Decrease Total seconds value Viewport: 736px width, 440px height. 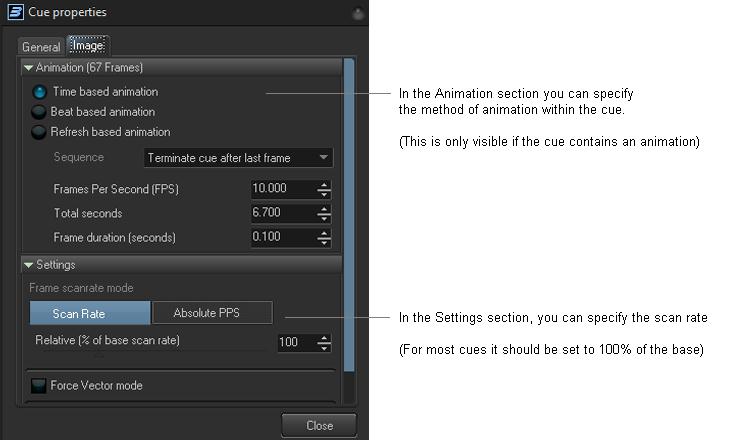(x=324, y=218)
